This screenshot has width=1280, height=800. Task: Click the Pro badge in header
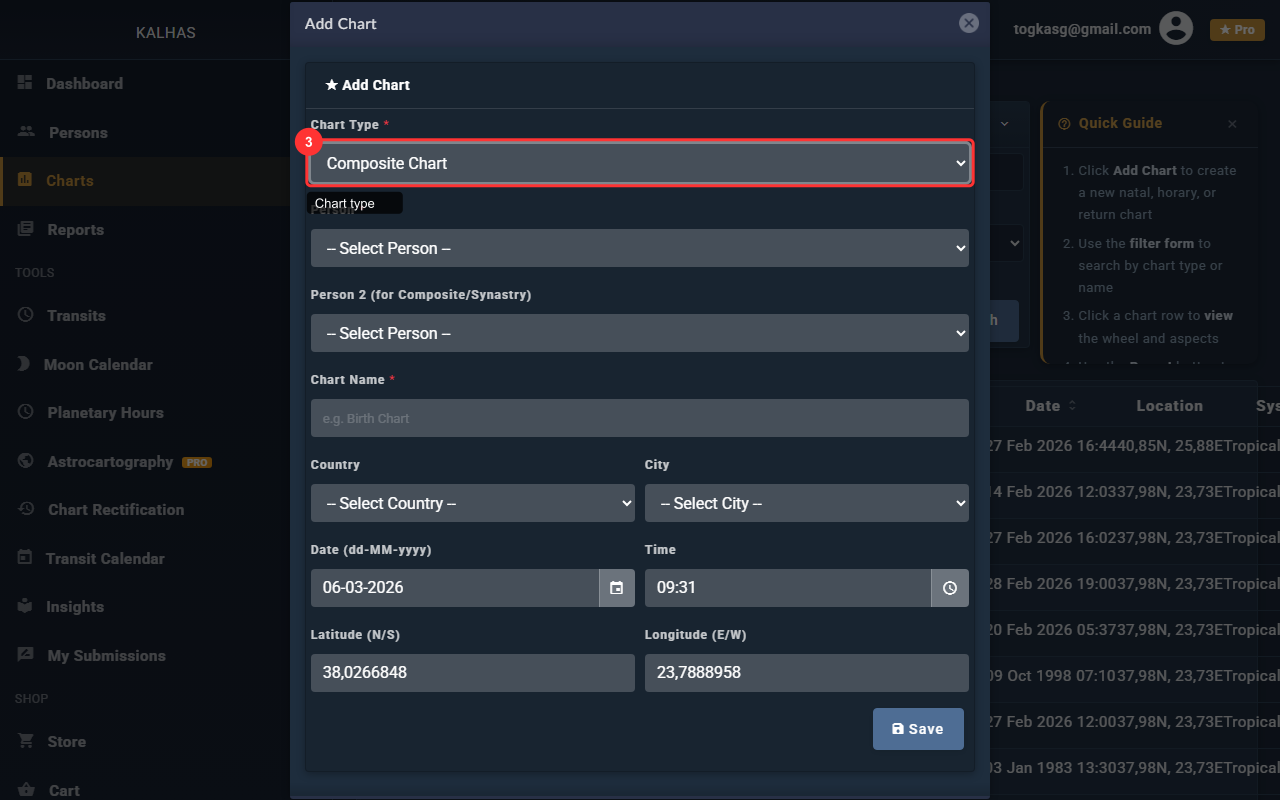[1237, 30]
